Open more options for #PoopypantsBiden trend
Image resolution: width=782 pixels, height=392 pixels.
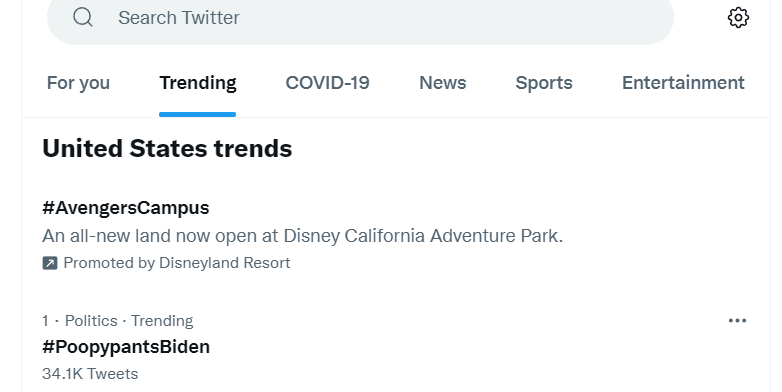737,321
